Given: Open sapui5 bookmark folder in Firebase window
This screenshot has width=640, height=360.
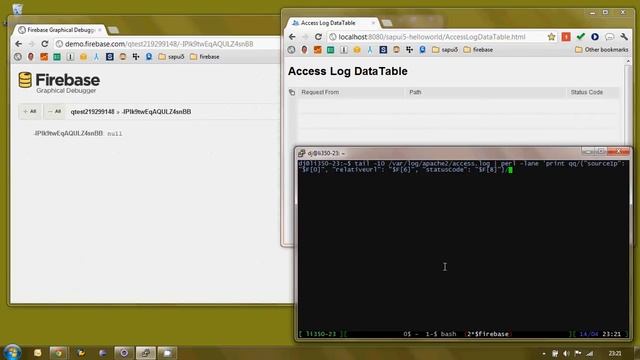Looking at the screenshot, I should (x=171, y=57).
